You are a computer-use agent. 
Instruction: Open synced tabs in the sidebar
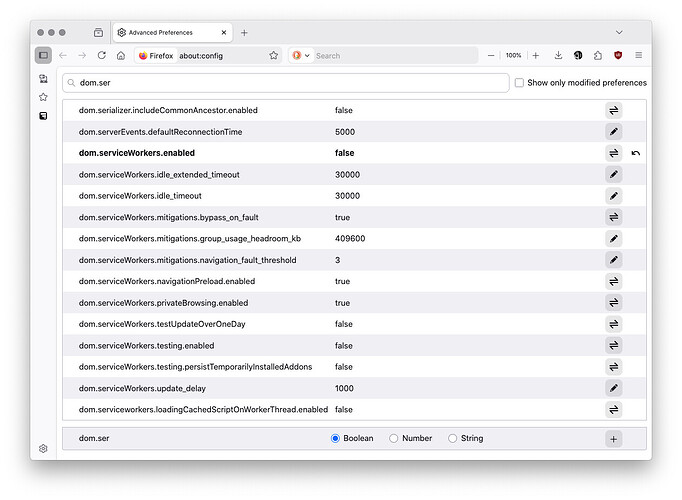[43, 79]
